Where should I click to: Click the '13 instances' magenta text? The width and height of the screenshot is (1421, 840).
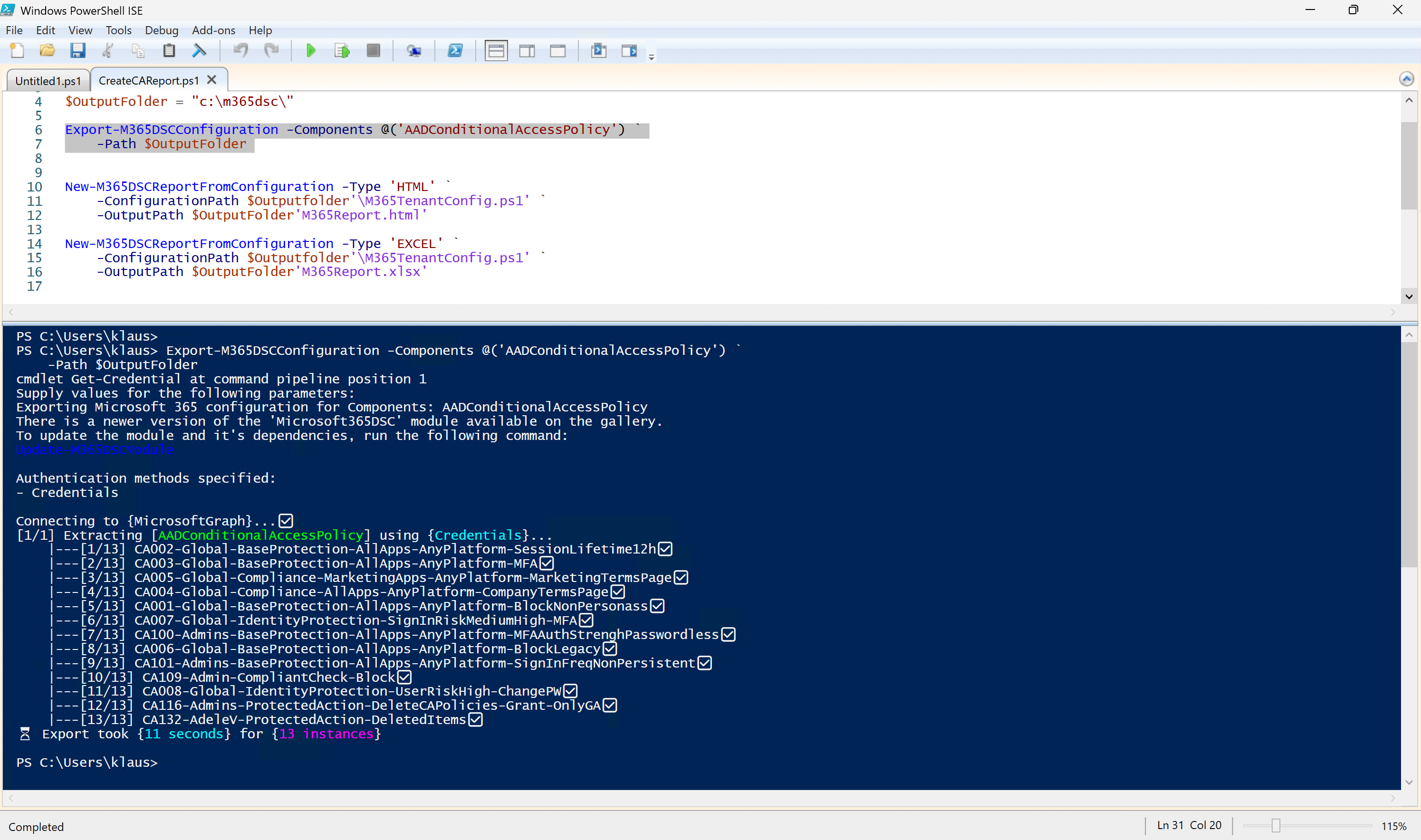[x=326, y=734]
